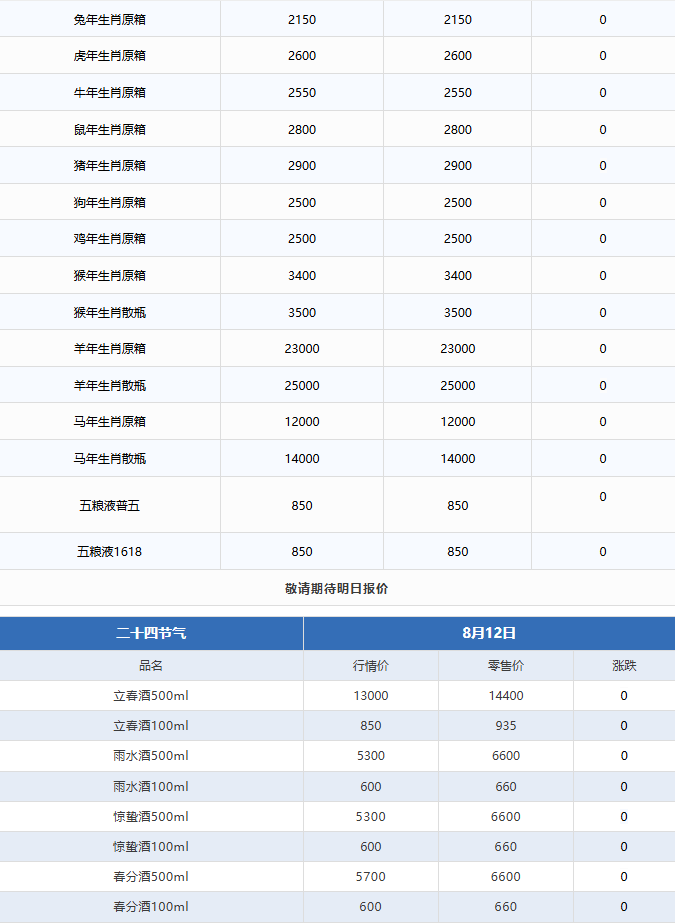Click the 二十四节气 table header
Viewport: 675px width, 923px height.
[151, 633]
